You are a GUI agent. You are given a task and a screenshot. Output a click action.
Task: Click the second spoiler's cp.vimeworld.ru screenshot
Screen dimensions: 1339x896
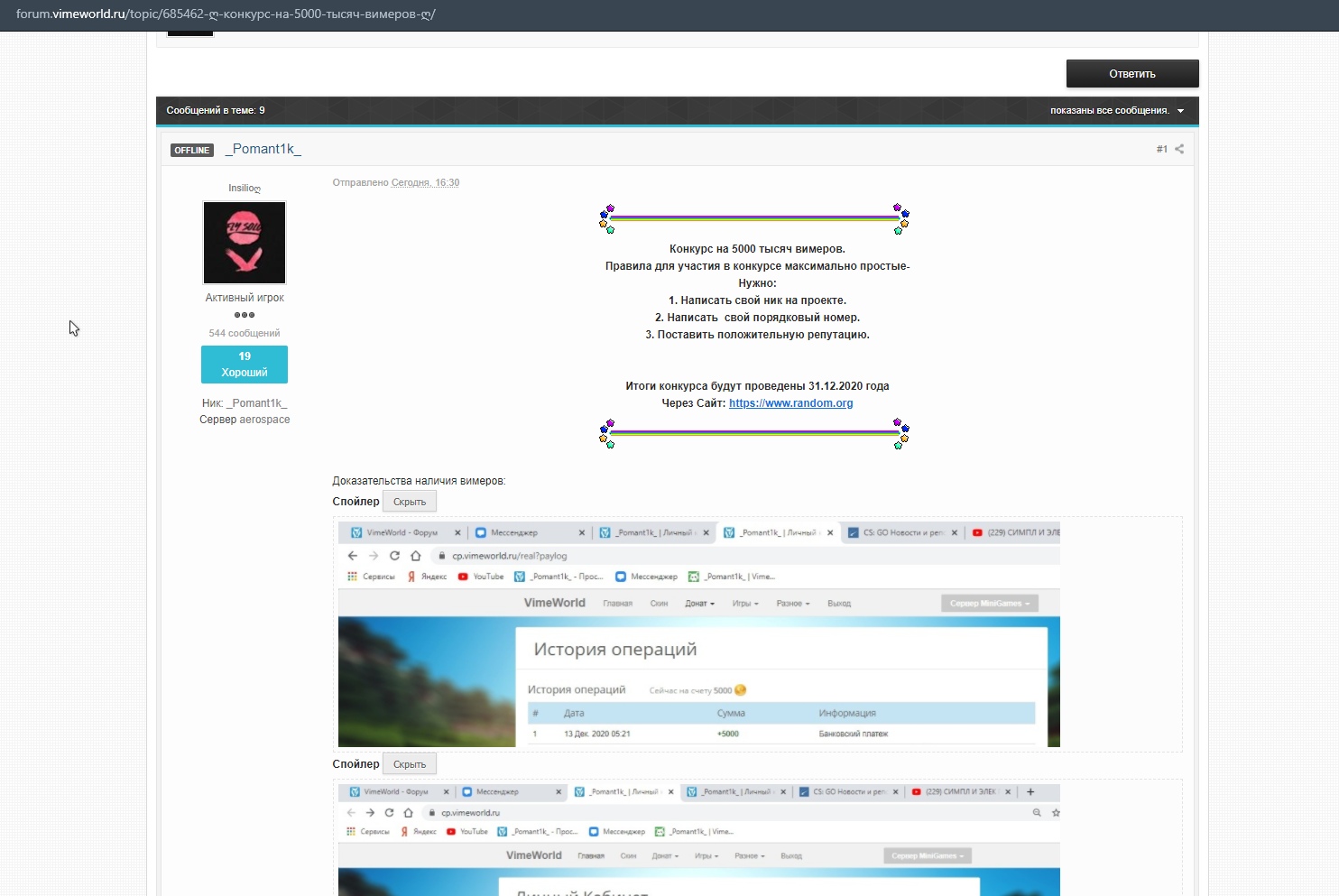(x=699, y=840)
